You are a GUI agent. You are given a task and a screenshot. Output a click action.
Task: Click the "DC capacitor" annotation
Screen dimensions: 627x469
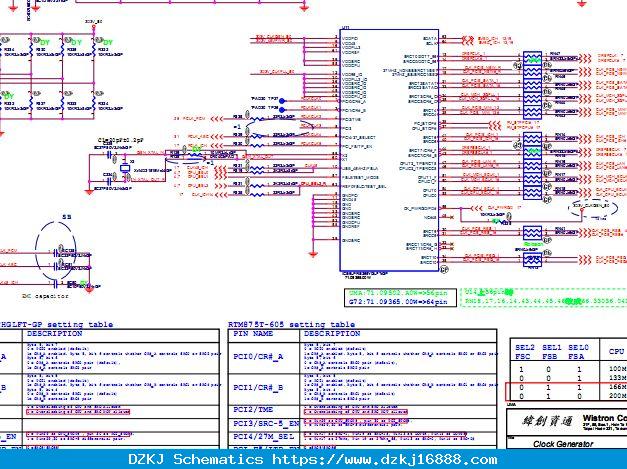click(x=45, y=296)
